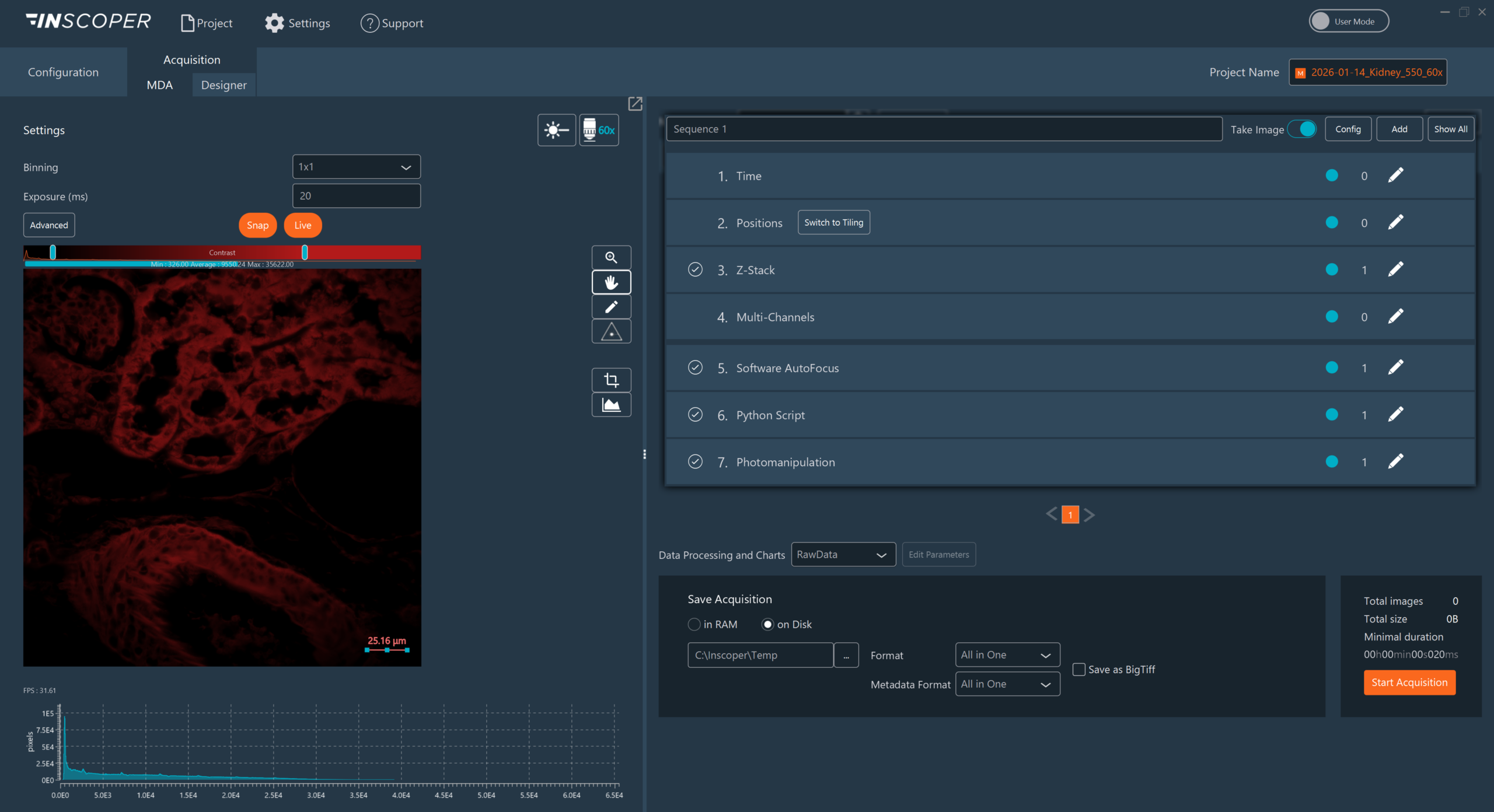
Task: Edit Z-Stack with the pencil icon
Action: click(x=1395, y=269)
